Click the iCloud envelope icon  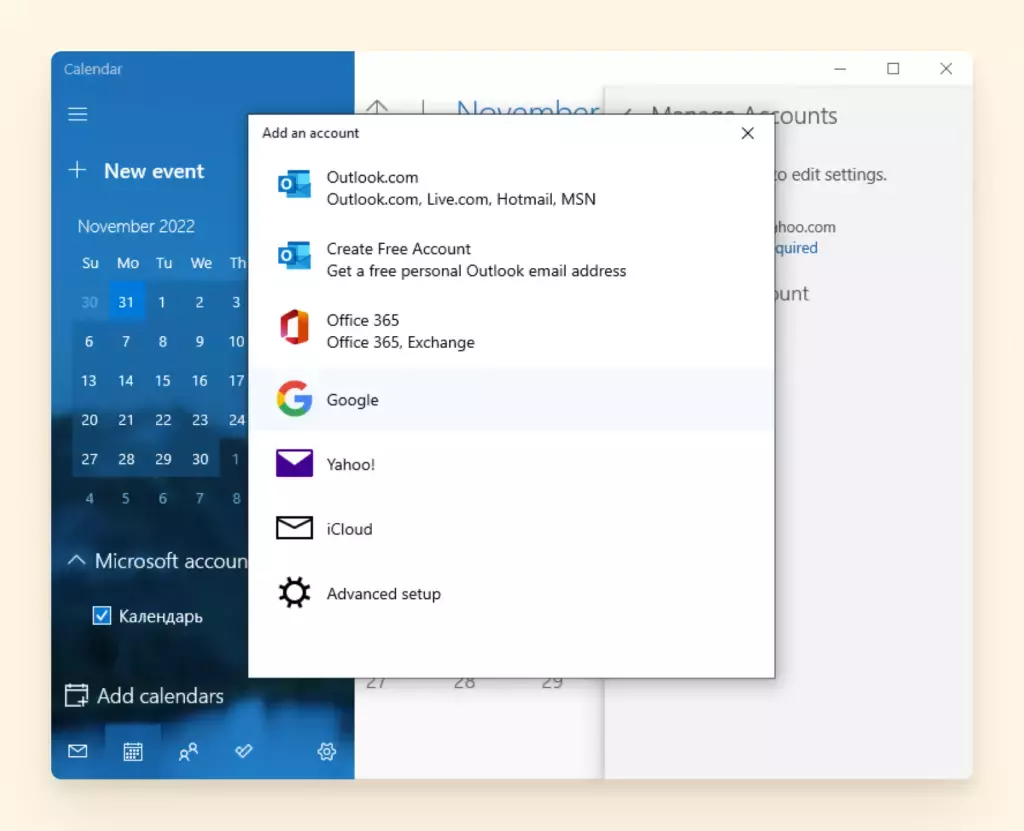click(x=295, y=528)
